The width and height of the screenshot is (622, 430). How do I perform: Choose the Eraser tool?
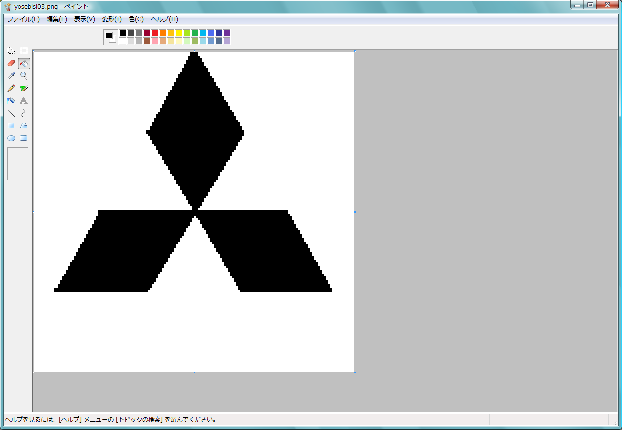click(x=12, y=63)
